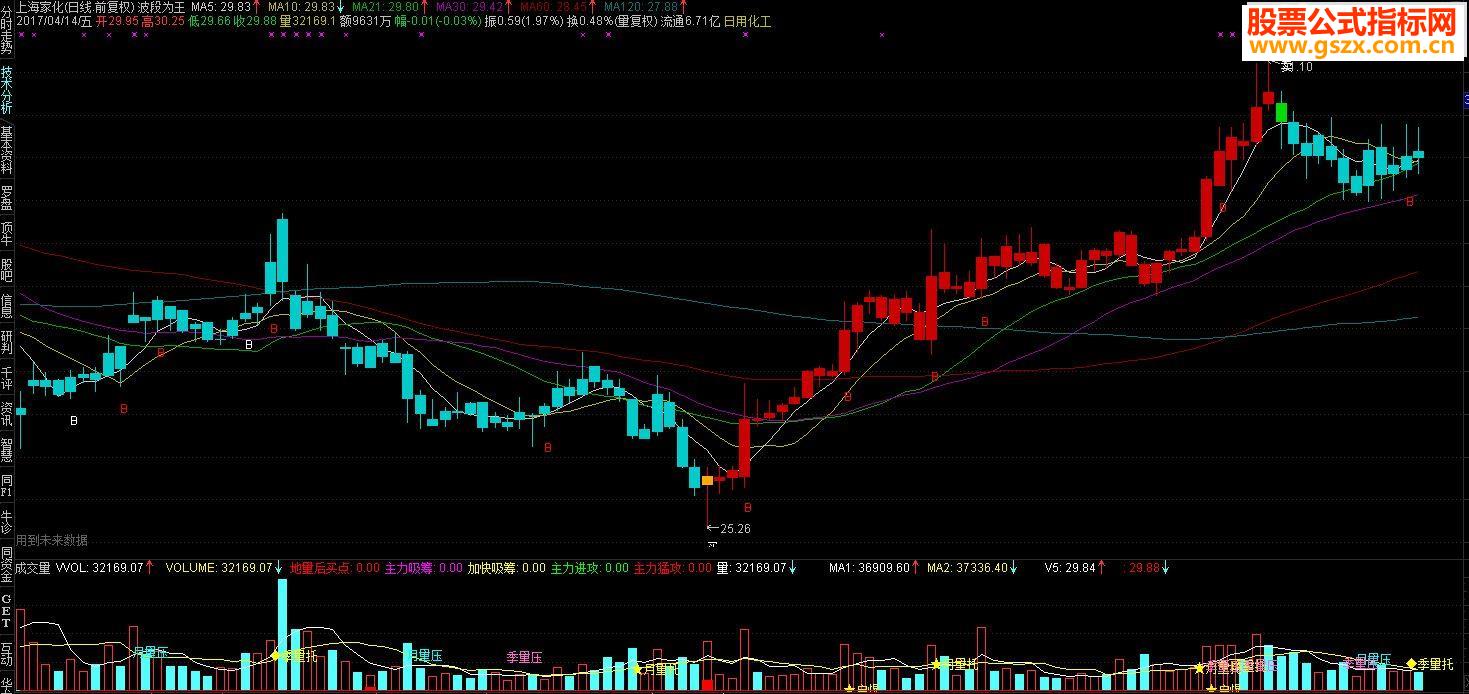Click the turnover rate 换0.48%(量复权)
The width and height of the screenshot is (1469, 694).
coord(612,21)
